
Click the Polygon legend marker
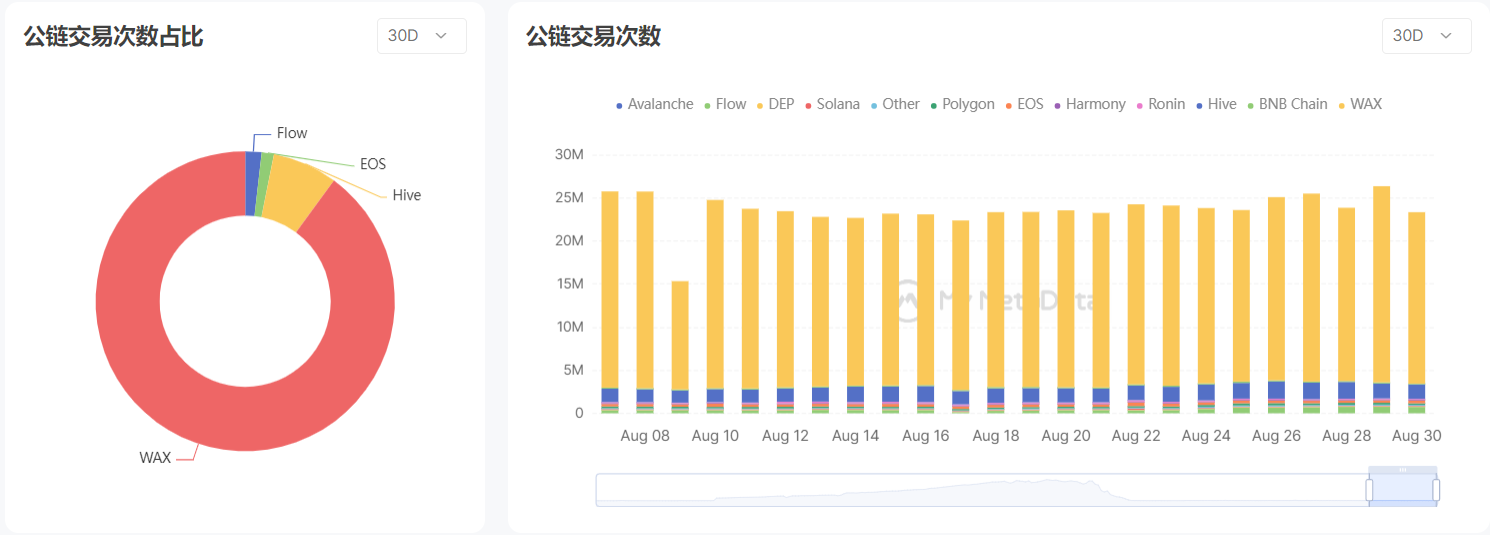[x=934, y=105]
